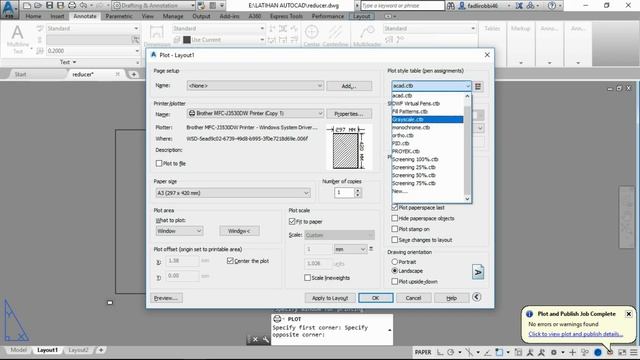640x360 pixels.
Task: Click the annotation monitor plus icon in status bar
Action: [x=573, y=352]
